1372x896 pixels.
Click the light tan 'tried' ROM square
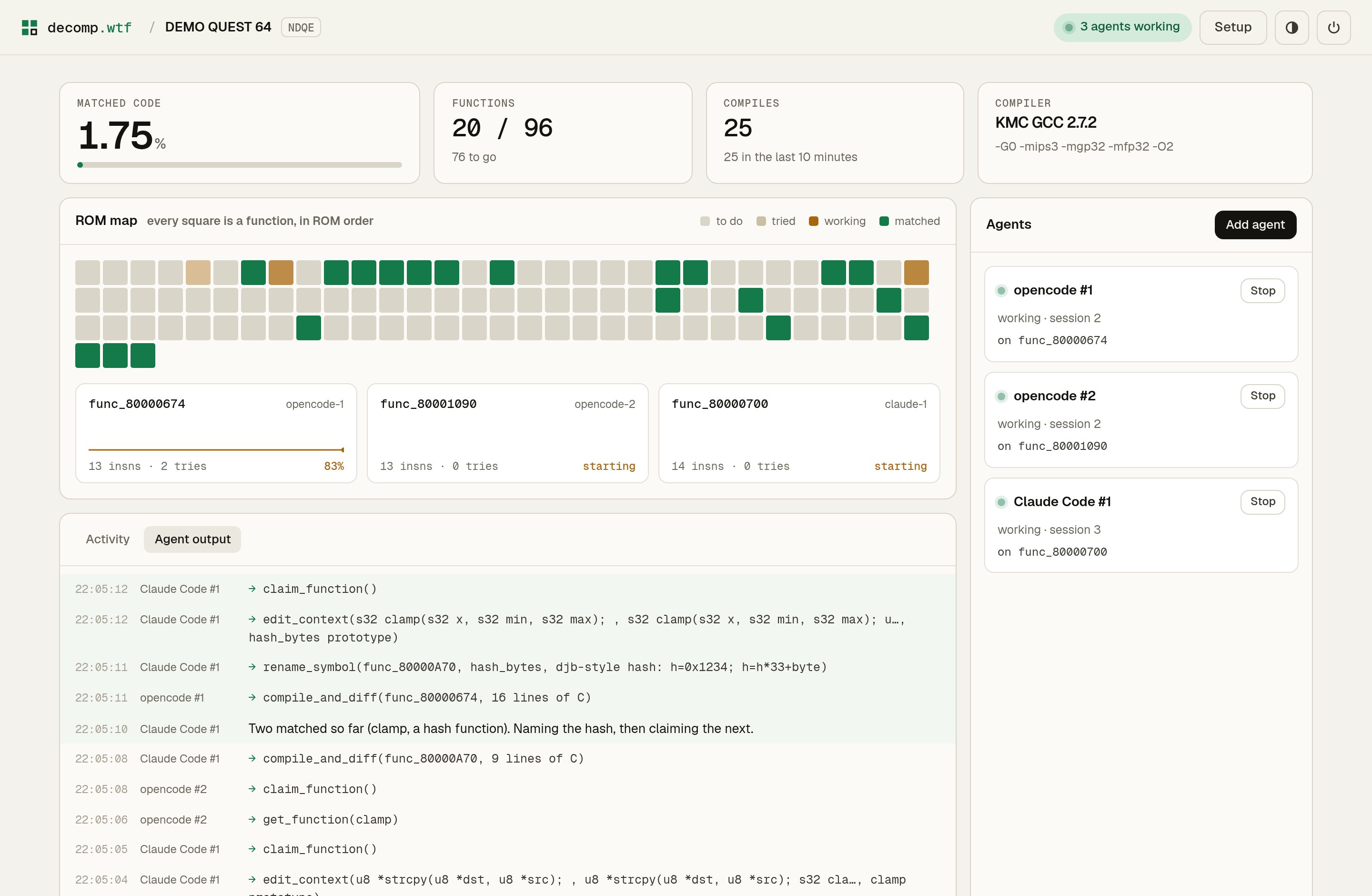pos(198,273)
